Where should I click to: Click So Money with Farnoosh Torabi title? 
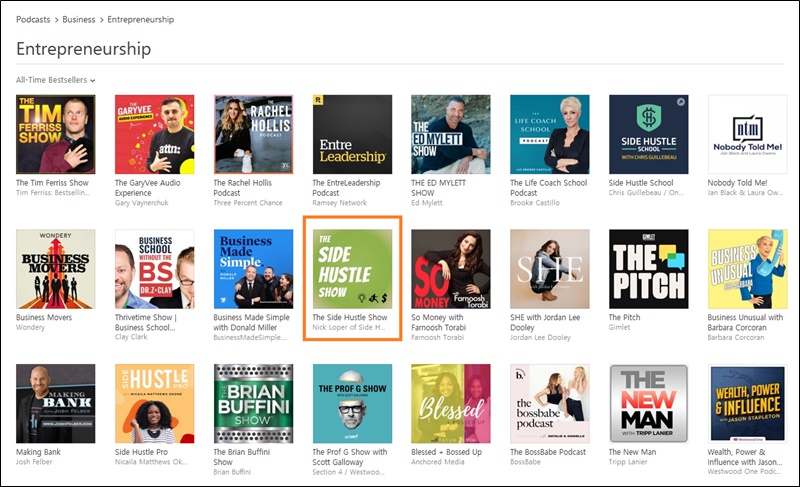coord(439,322)
